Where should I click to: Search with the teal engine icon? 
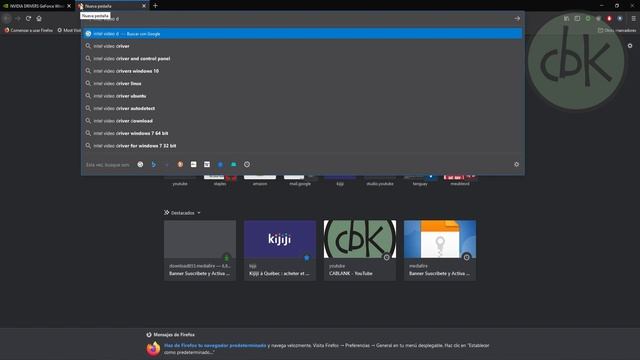[233, 164]
